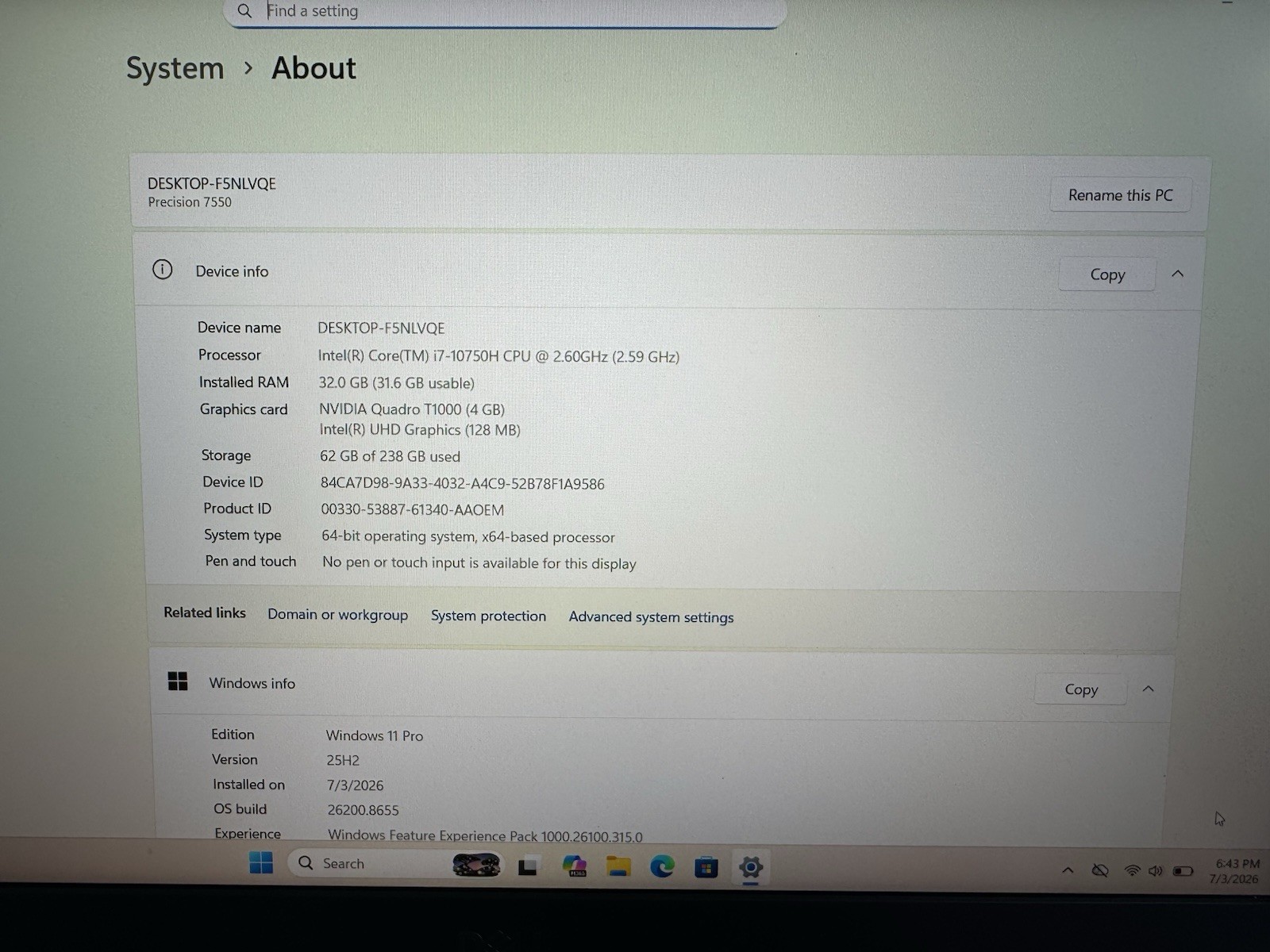Click the battery tray icon
Viewport: 1270px width, 952px height.
1183,871
